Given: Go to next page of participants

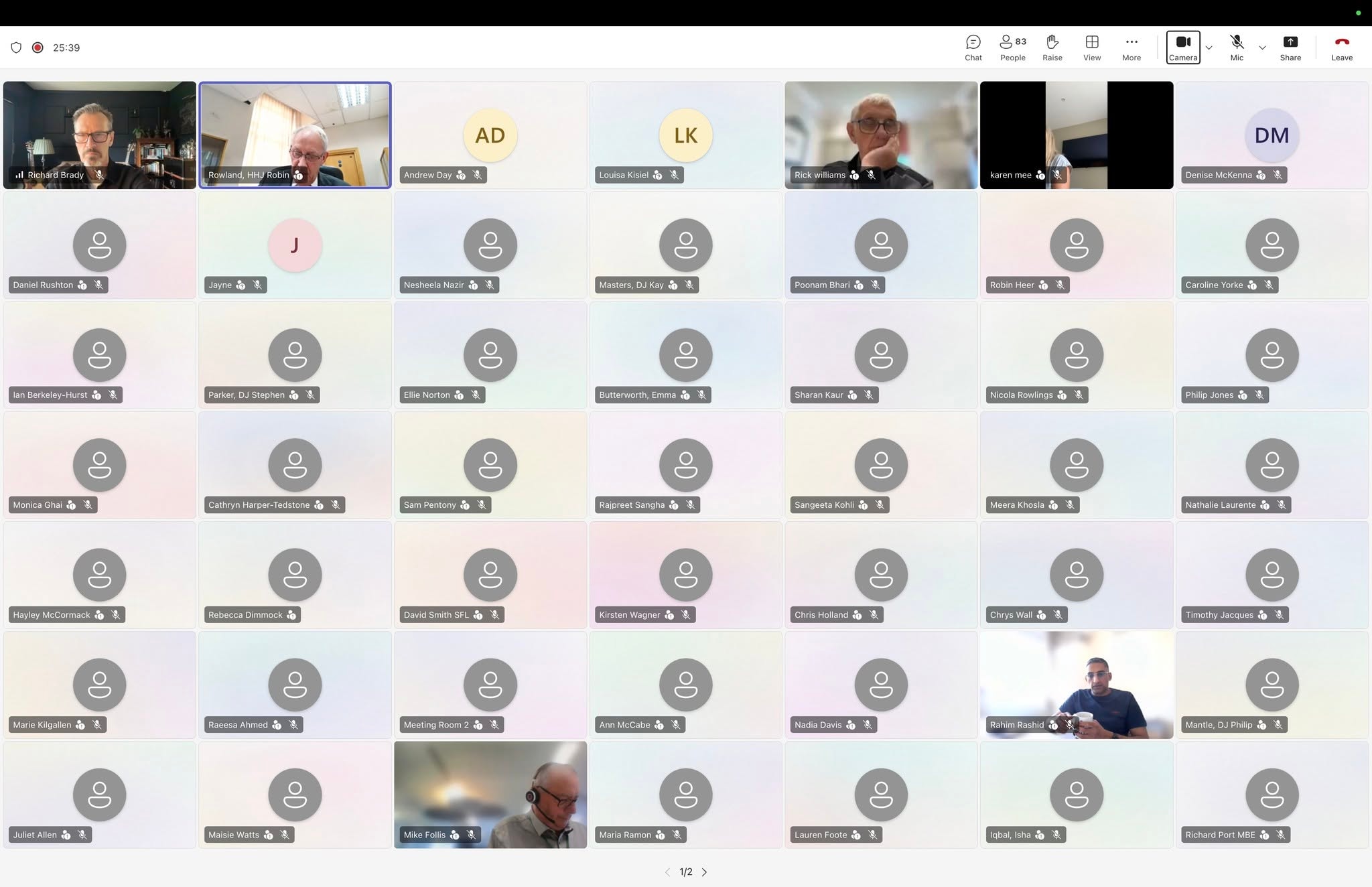Looking at the screenshot, I should 704,872.
